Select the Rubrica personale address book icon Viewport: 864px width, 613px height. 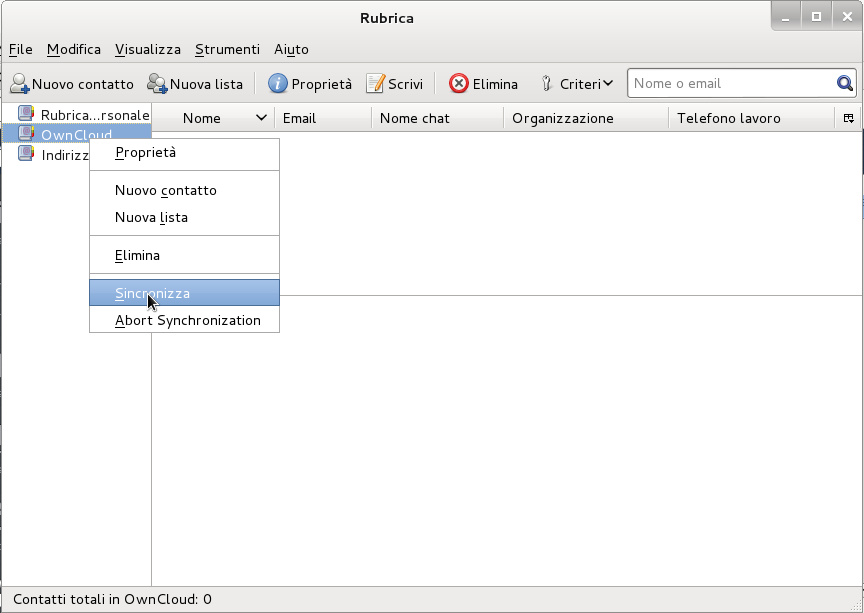26,115
